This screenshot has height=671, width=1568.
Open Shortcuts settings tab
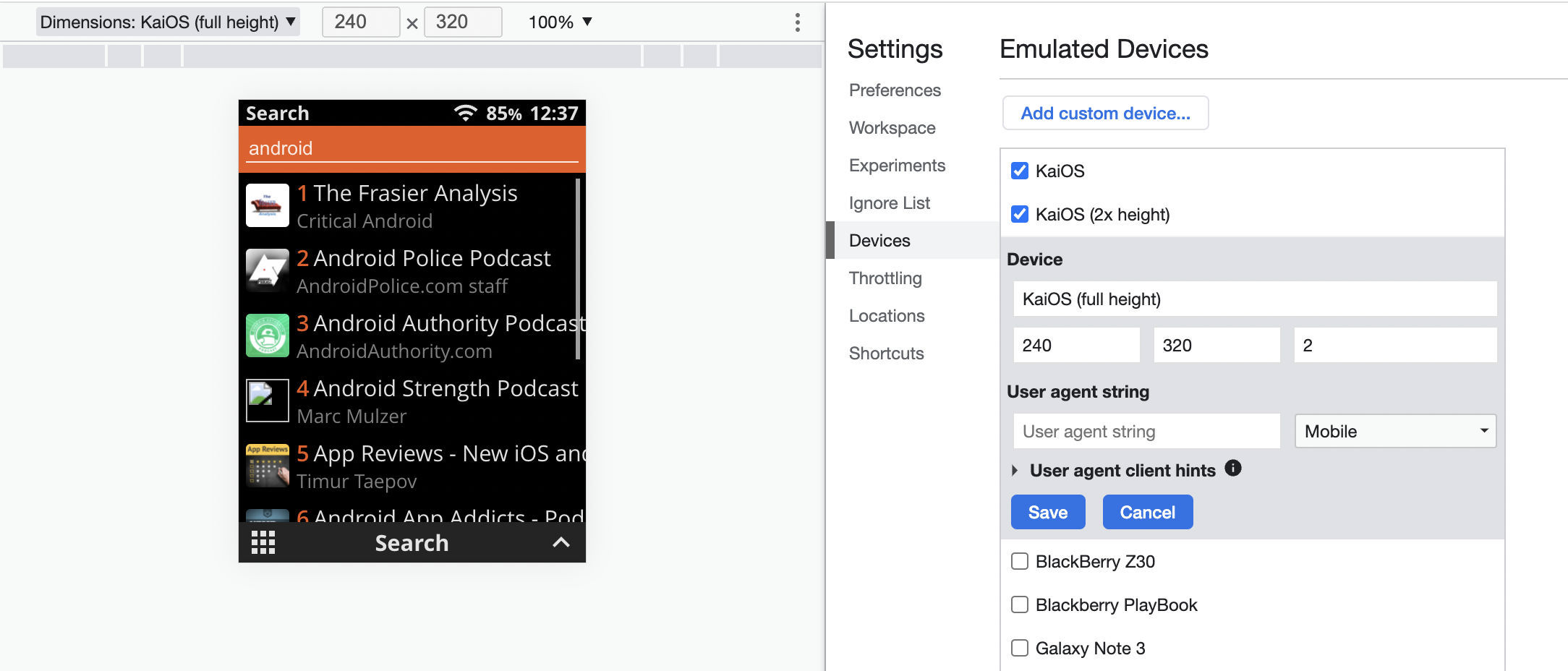tap(886, 354)
